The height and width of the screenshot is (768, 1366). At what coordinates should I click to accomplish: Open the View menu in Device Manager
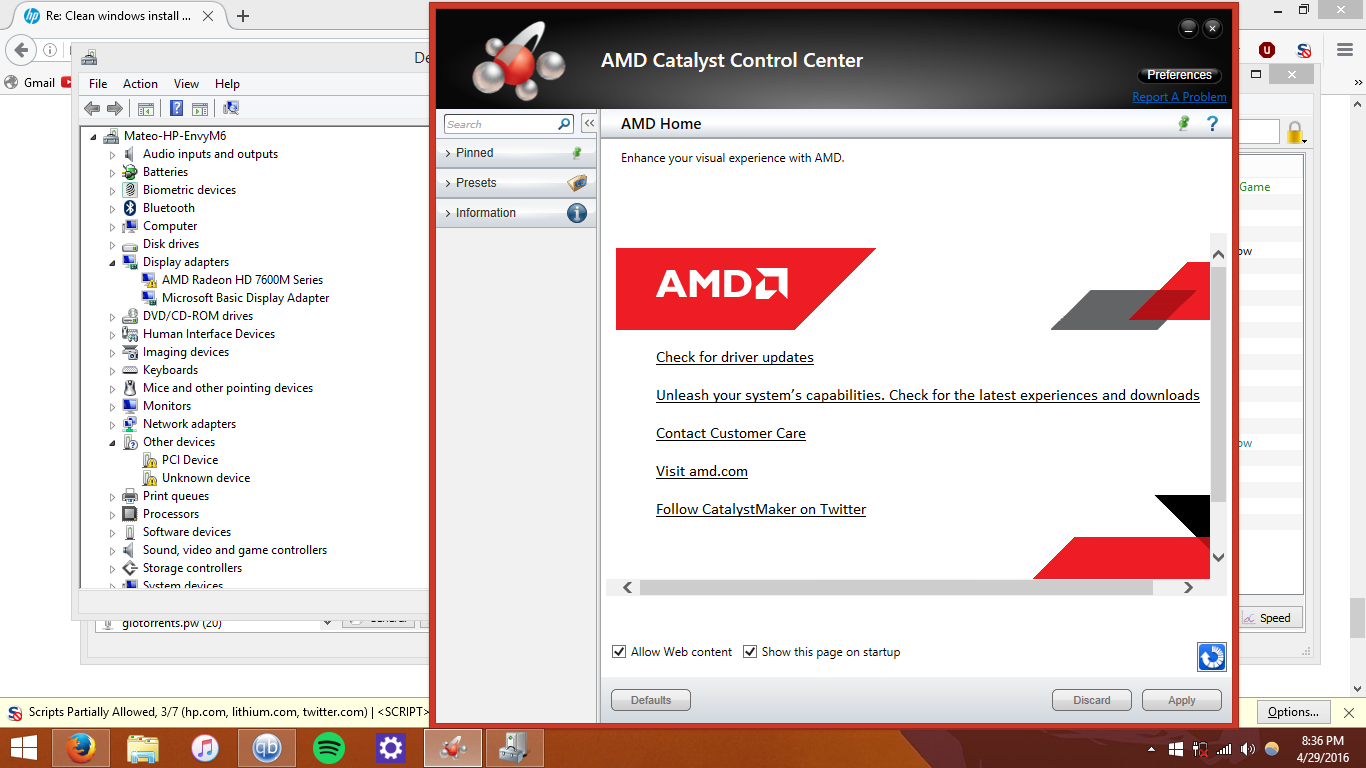pos(186,84)
